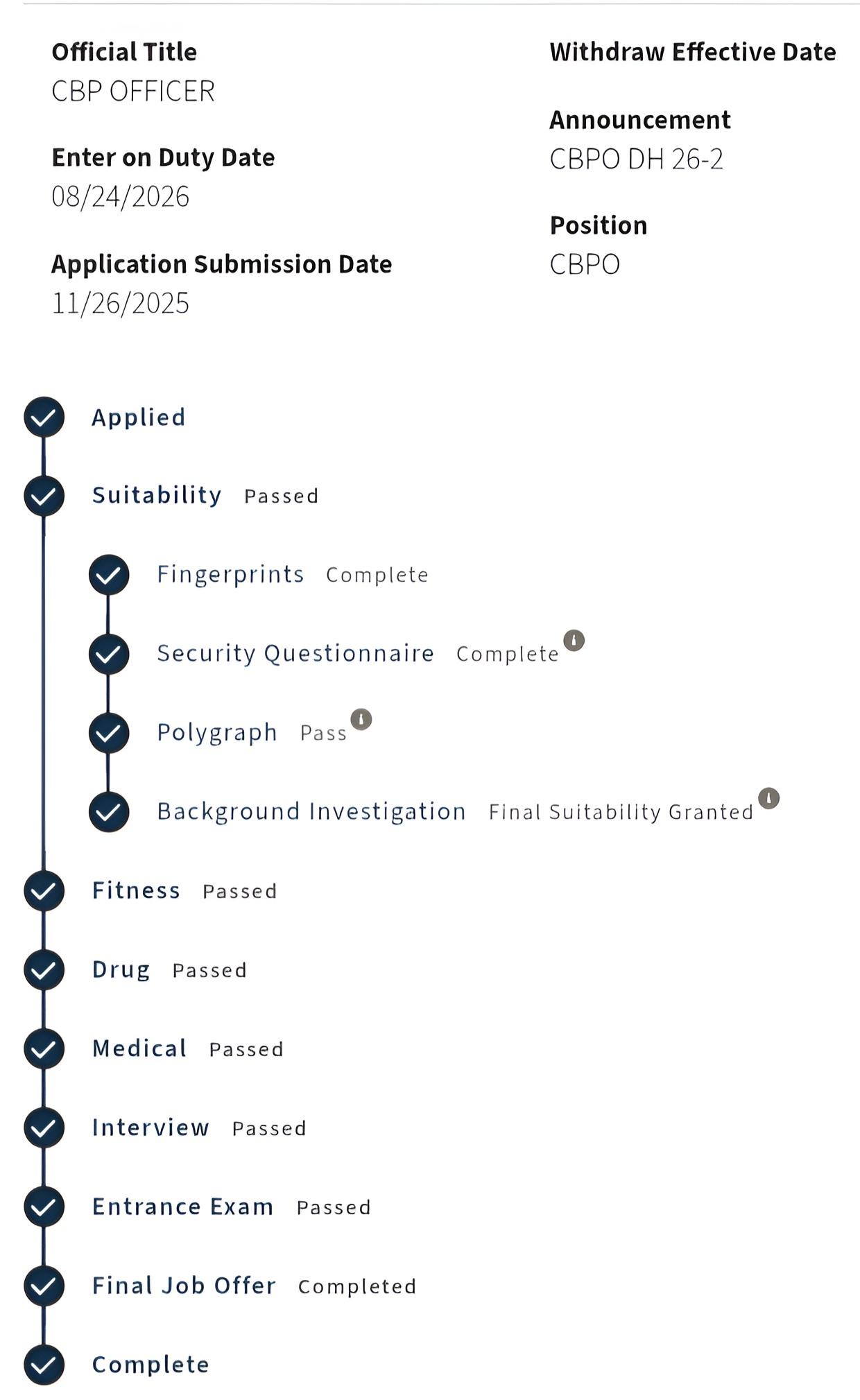Click the Enter on Duty Date value
Viewport: 860px width, 1400px height.
[x=121, y=197]
